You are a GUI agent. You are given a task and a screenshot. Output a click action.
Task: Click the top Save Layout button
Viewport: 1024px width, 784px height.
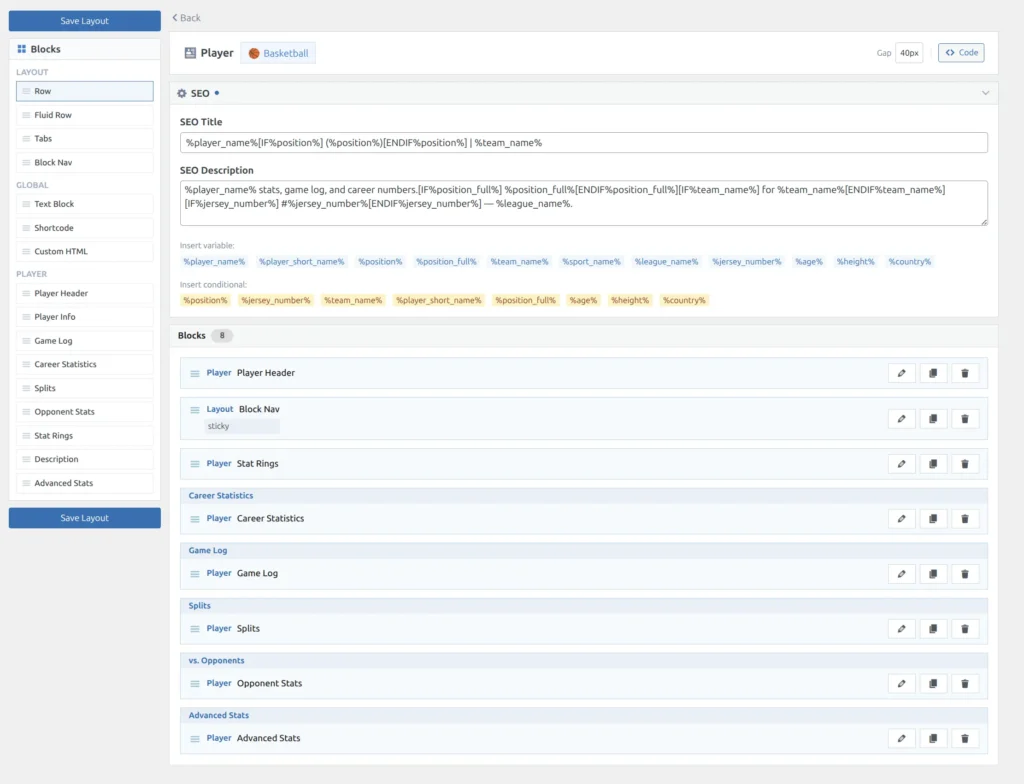coord(84,21)
